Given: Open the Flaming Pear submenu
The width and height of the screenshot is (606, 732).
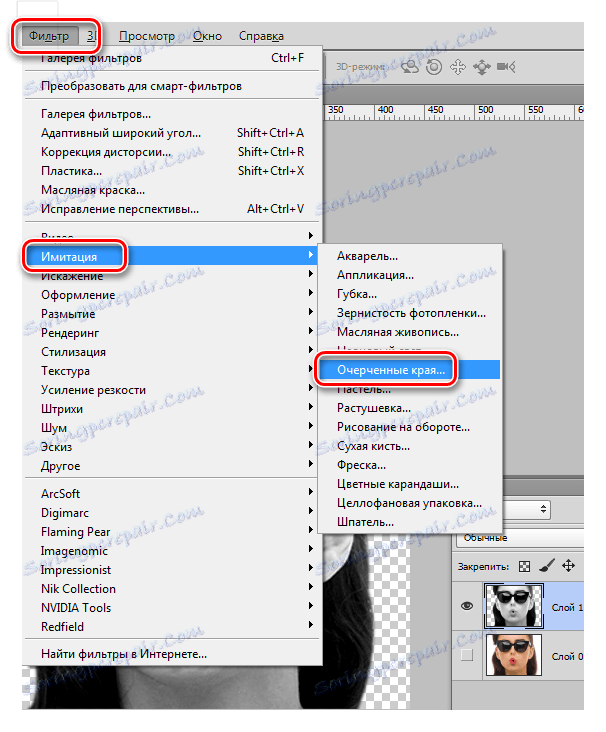Looking at the screenshot, I should tap(172, 532).
